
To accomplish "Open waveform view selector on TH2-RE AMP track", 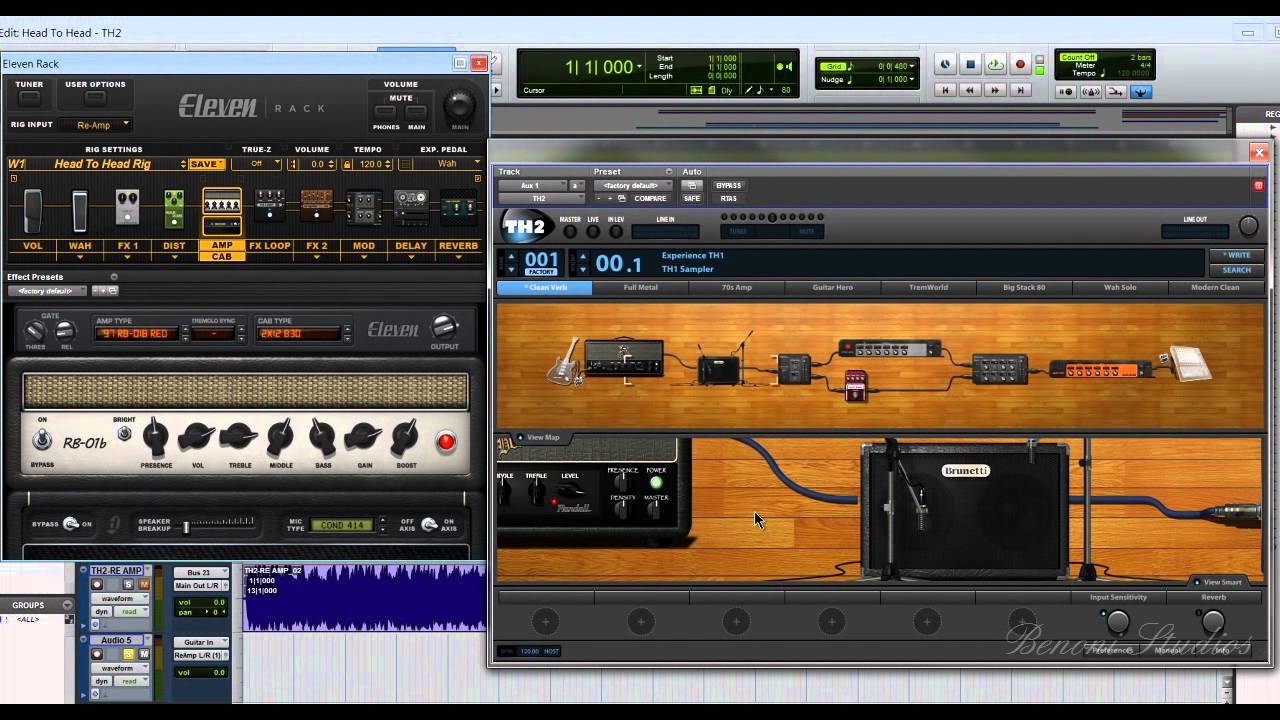I will [120, 598].
